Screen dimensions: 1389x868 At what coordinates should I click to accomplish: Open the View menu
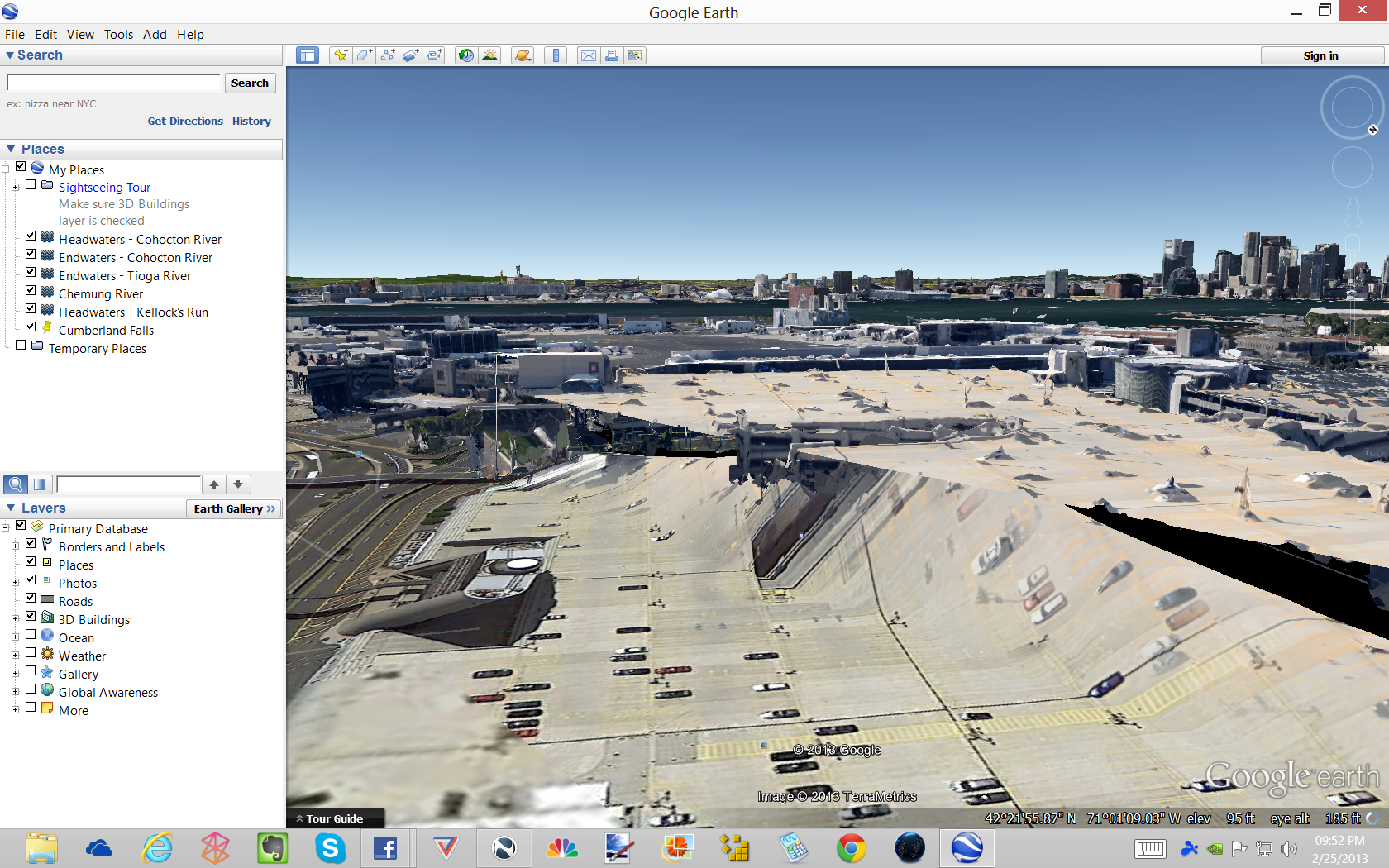click(x=80, y=35)
